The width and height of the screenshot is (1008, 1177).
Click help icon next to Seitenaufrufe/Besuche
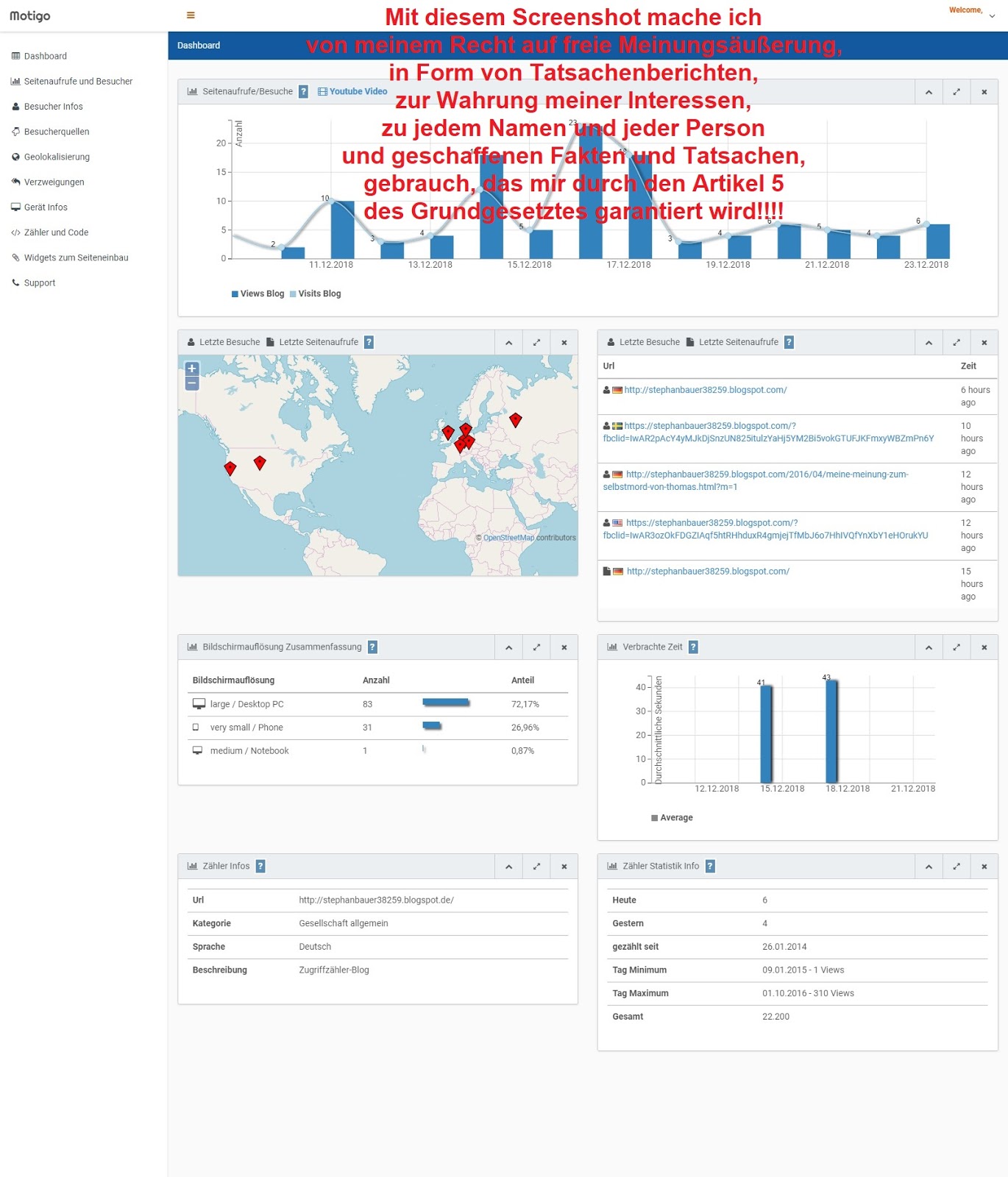[303, 92]
